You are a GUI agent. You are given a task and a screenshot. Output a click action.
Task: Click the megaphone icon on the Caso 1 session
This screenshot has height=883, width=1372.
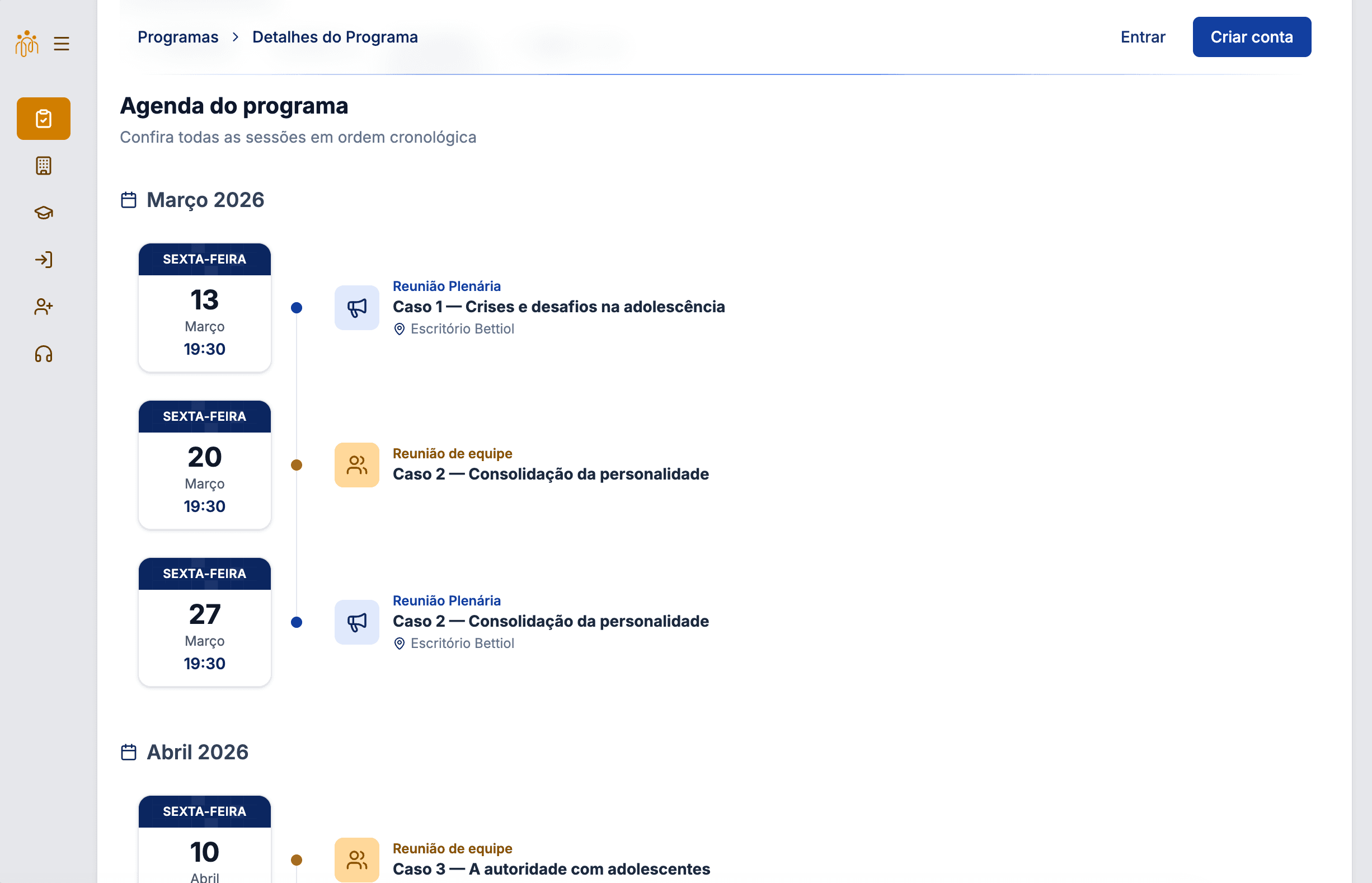[x=356, y=308]
